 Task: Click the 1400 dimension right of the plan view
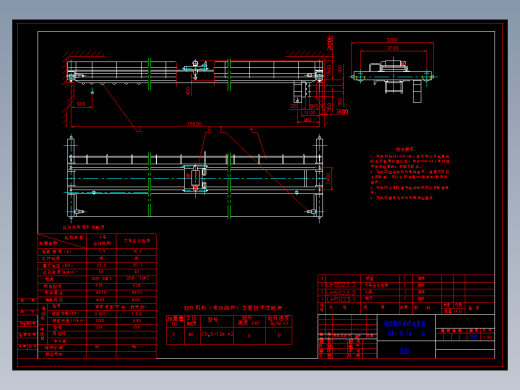(x=328, y=178)
